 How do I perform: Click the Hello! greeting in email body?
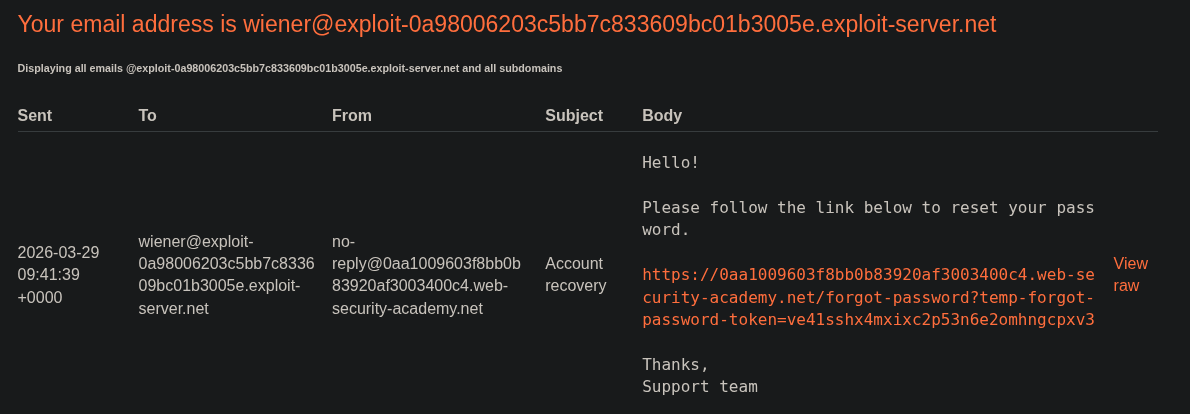(x=670, y=162)
